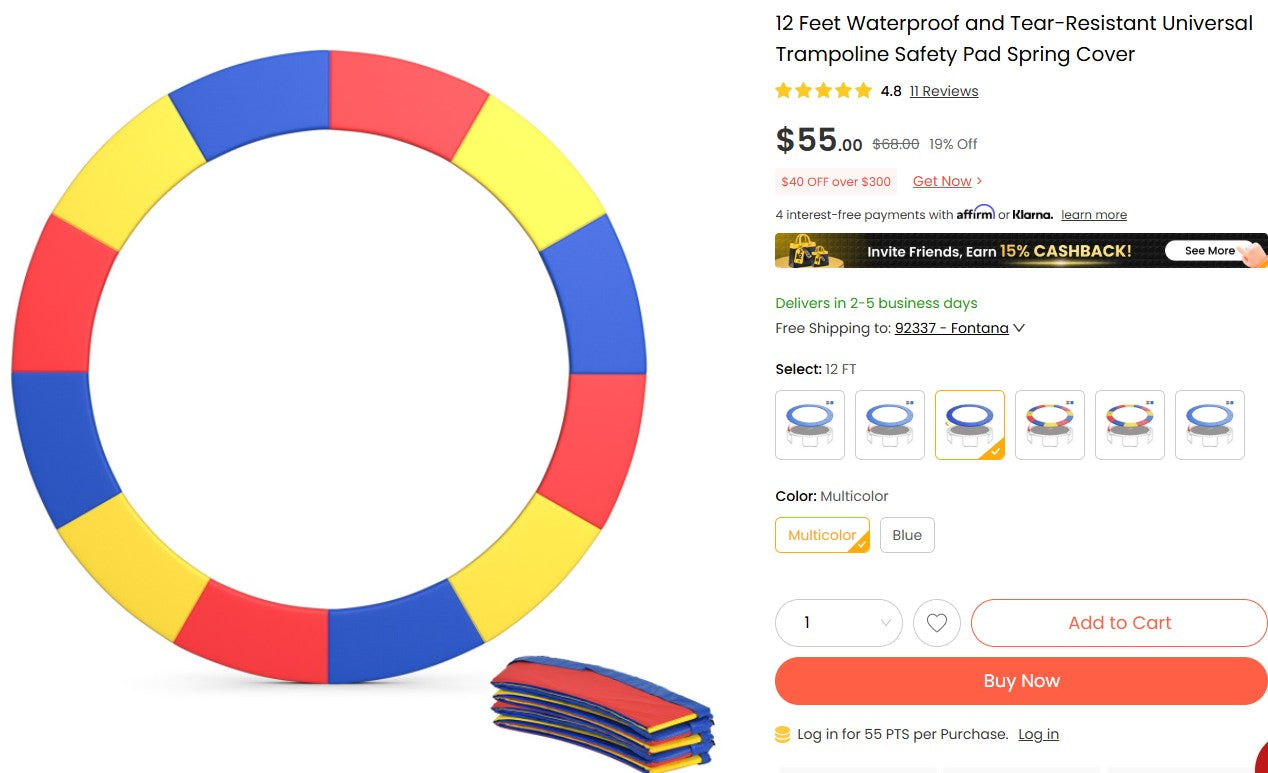Select the first blue trampoline size thumbnail
The width and height of the screenshot is (1268, 773).
(810, 425)
